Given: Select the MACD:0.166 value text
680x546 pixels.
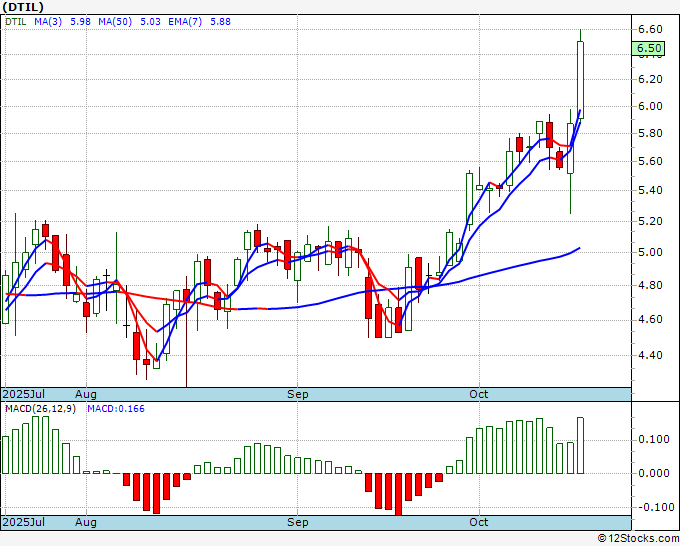Looking at the screenshot, I should pos(116,409).
